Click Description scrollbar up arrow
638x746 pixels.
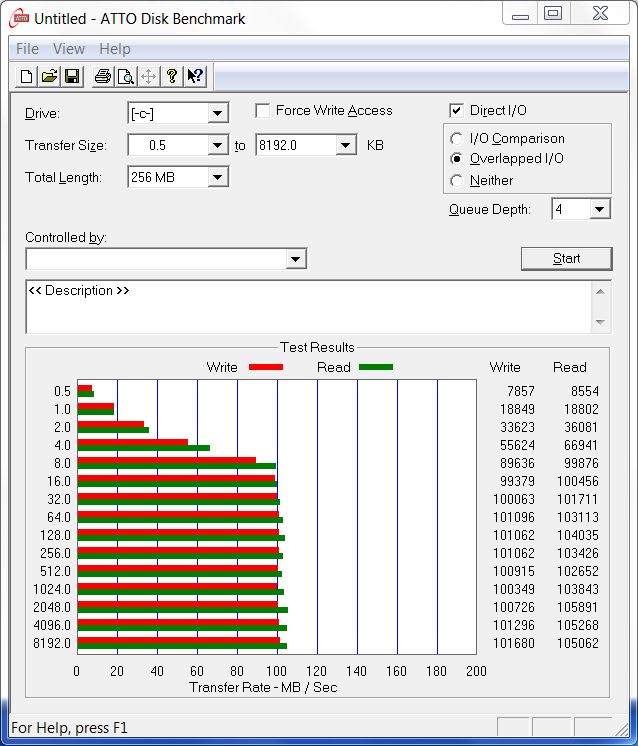600,291
